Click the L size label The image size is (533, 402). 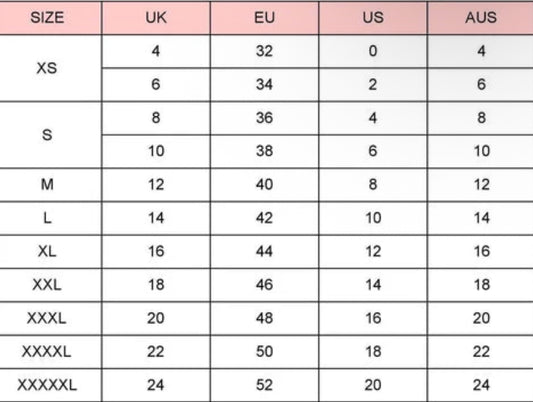tap(47, 218)
